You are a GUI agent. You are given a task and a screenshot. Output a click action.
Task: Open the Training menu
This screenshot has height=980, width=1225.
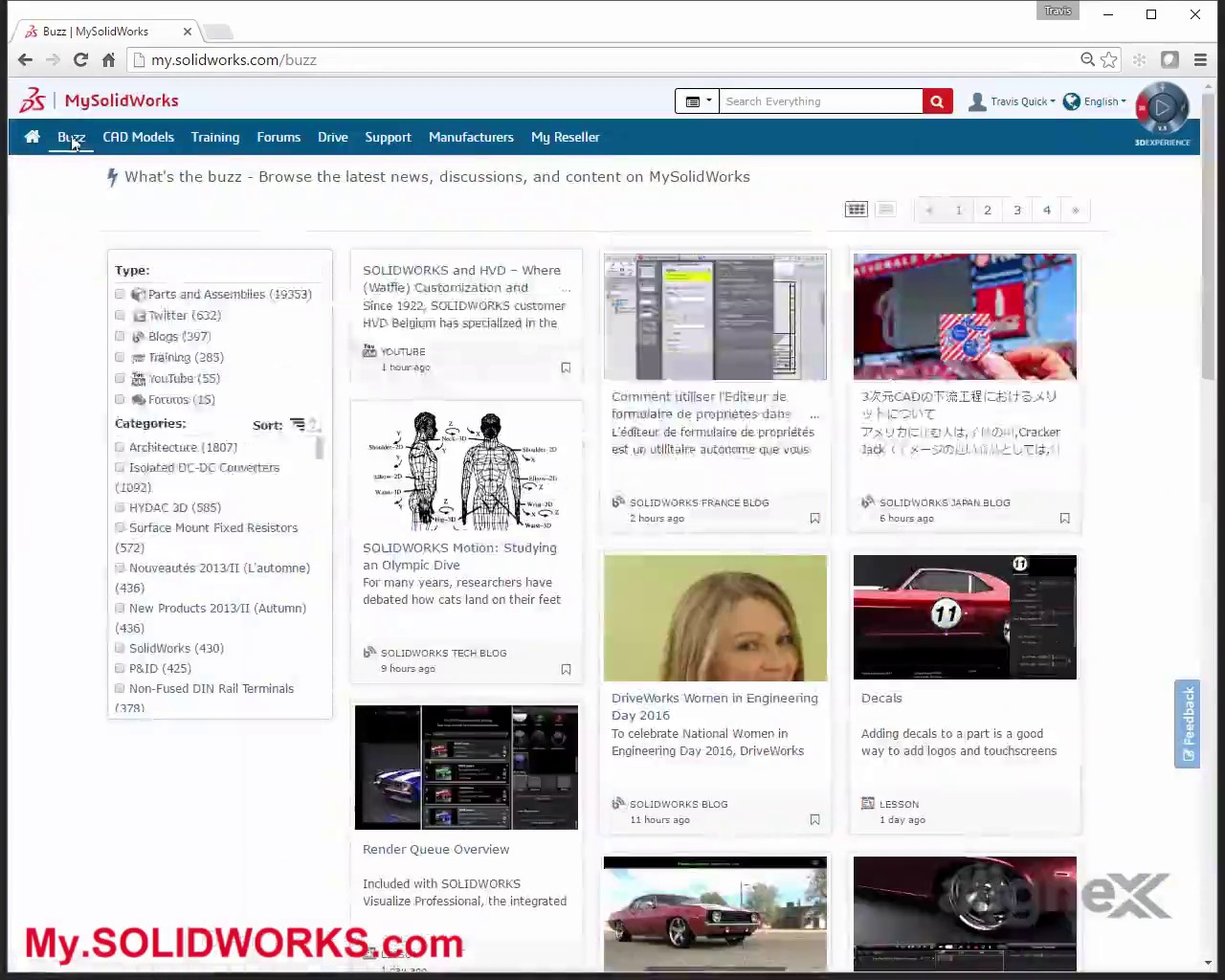point(215,137)
